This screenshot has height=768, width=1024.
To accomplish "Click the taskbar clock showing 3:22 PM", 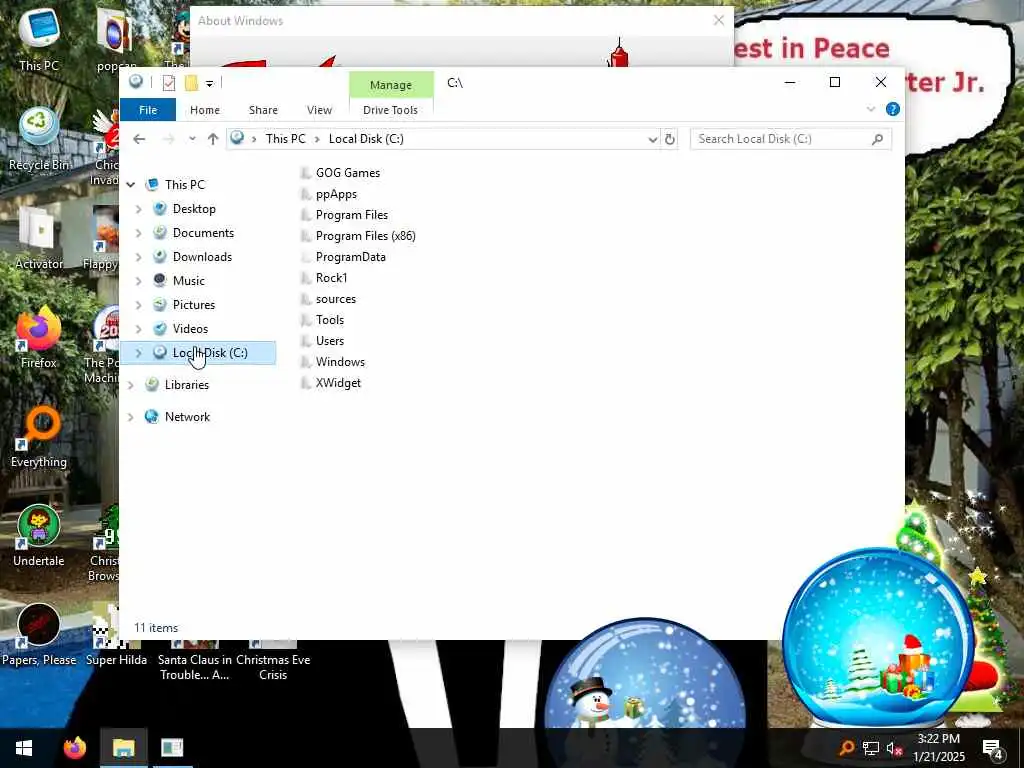I will [938, 748].
